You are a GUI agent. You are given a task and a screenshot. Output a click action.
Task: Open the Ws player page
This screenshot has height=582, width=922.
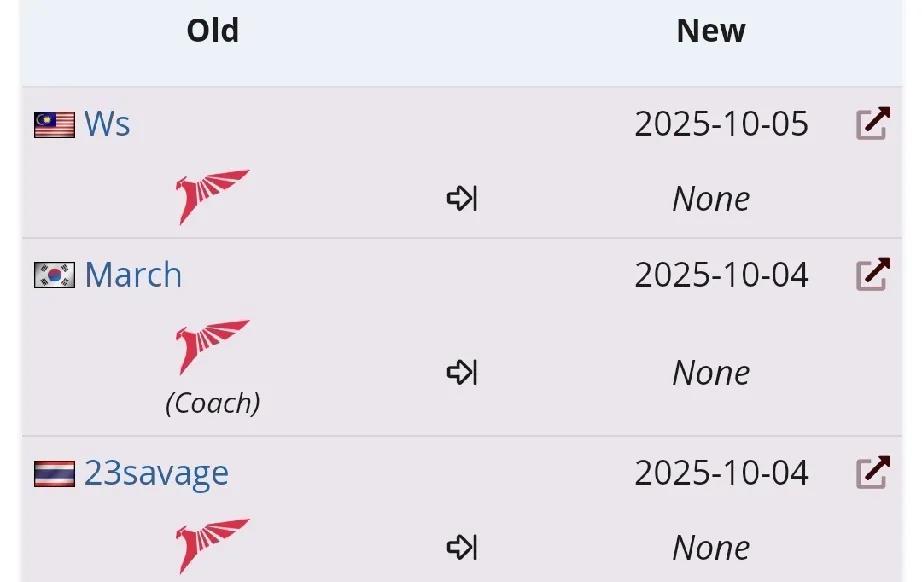[x=107, y=124]
